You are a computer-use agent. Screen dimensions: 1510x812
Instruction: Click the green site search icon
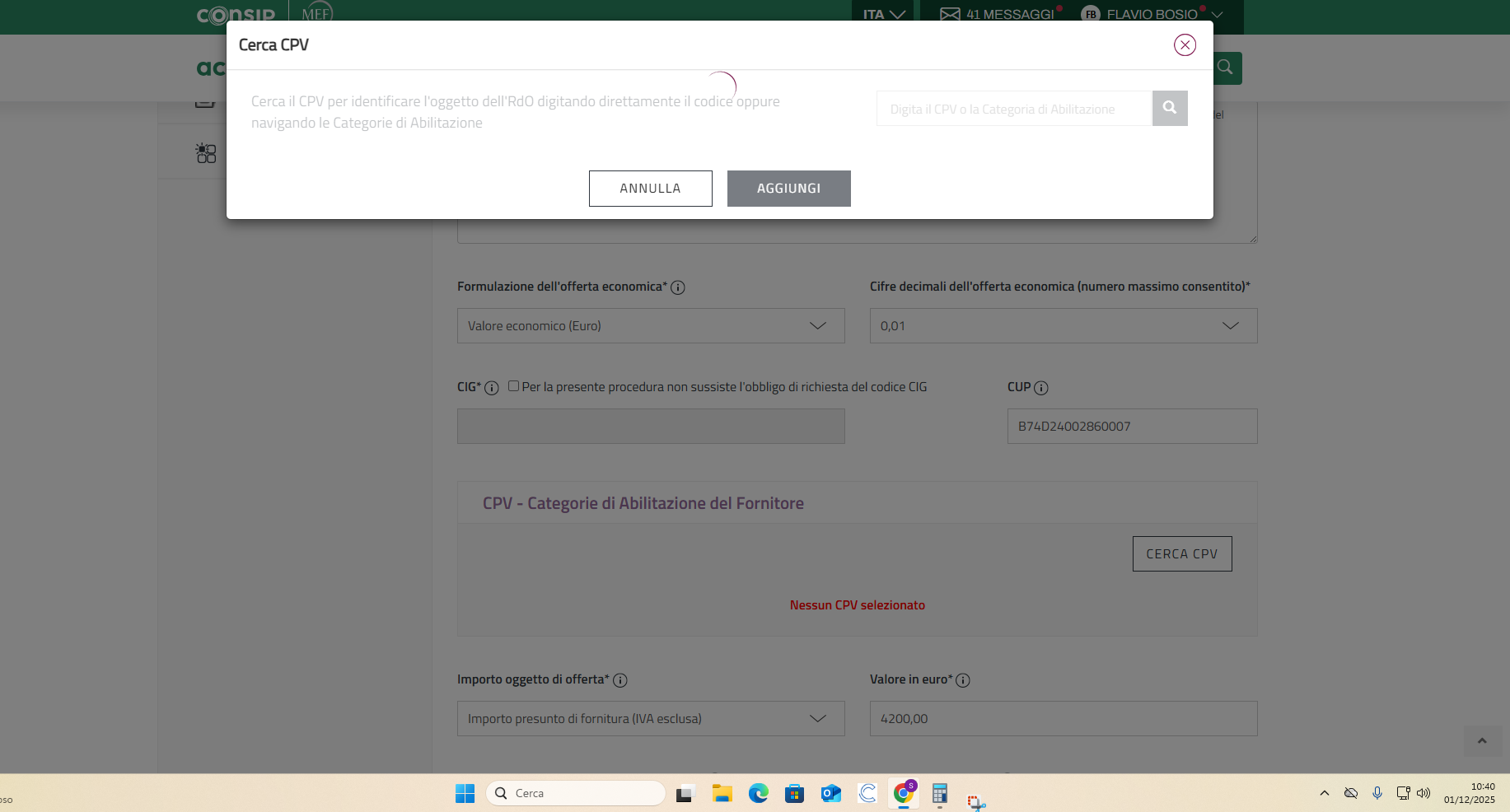click(1226, 68)
